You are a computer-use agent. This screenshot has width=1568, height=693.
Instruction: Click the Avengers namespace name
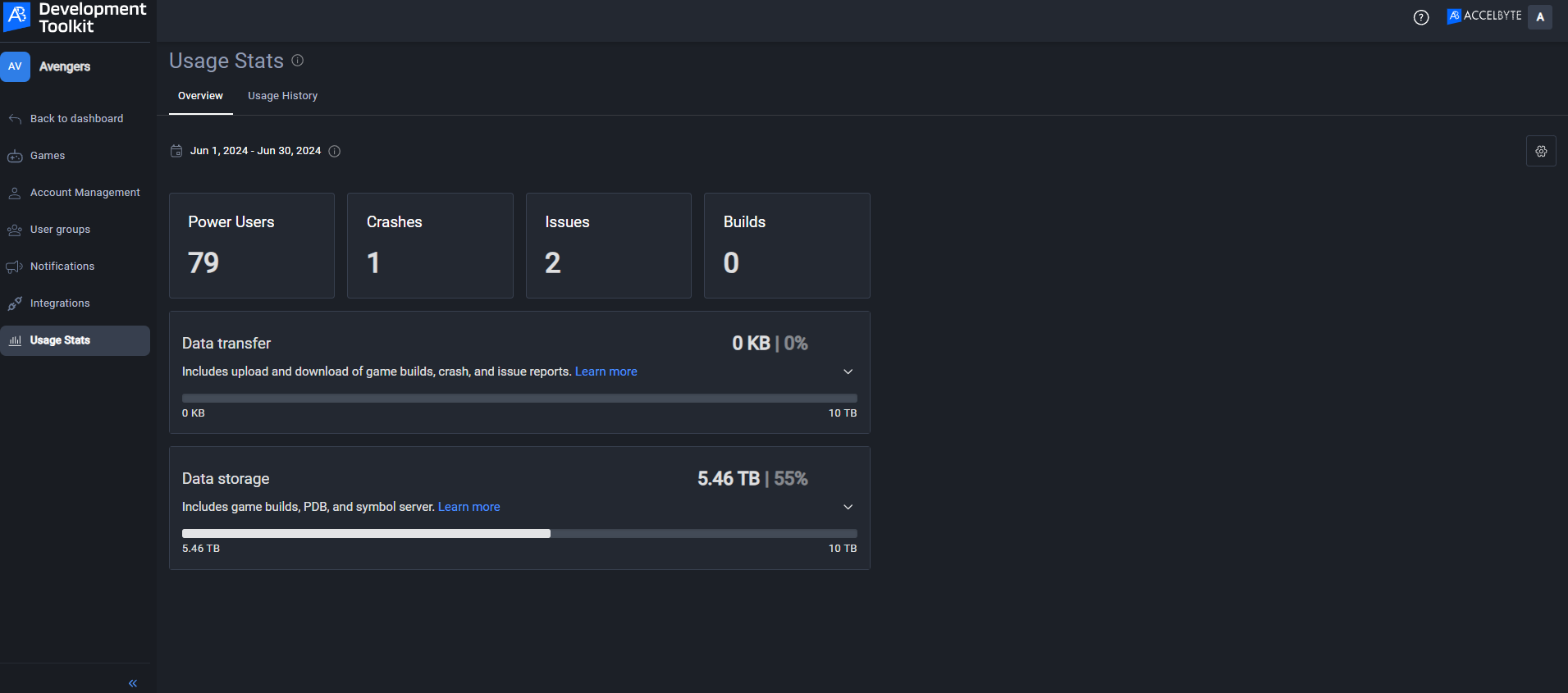(x=65, y=66)
